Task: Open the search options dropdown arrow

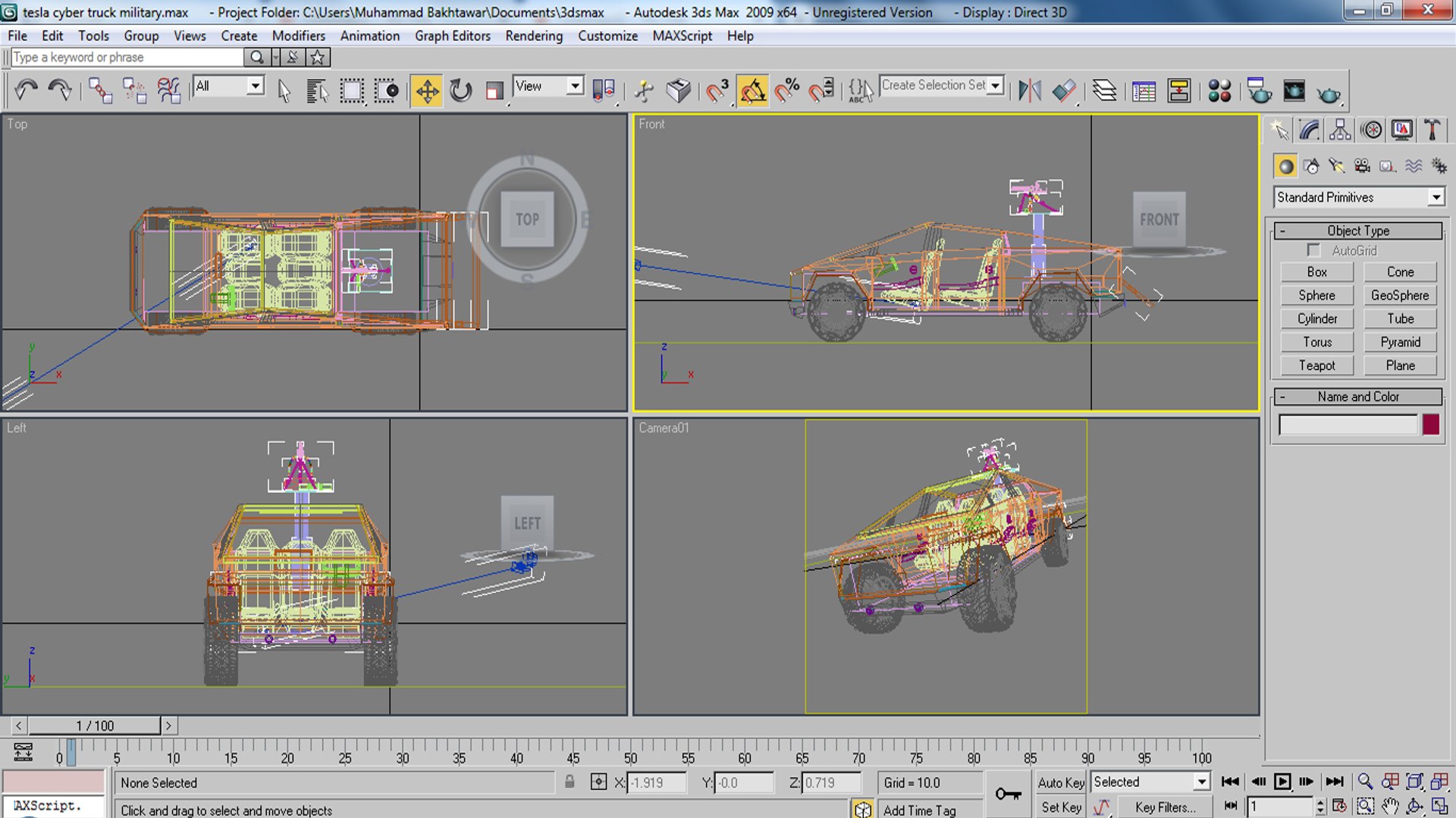Action: (275, 57)
